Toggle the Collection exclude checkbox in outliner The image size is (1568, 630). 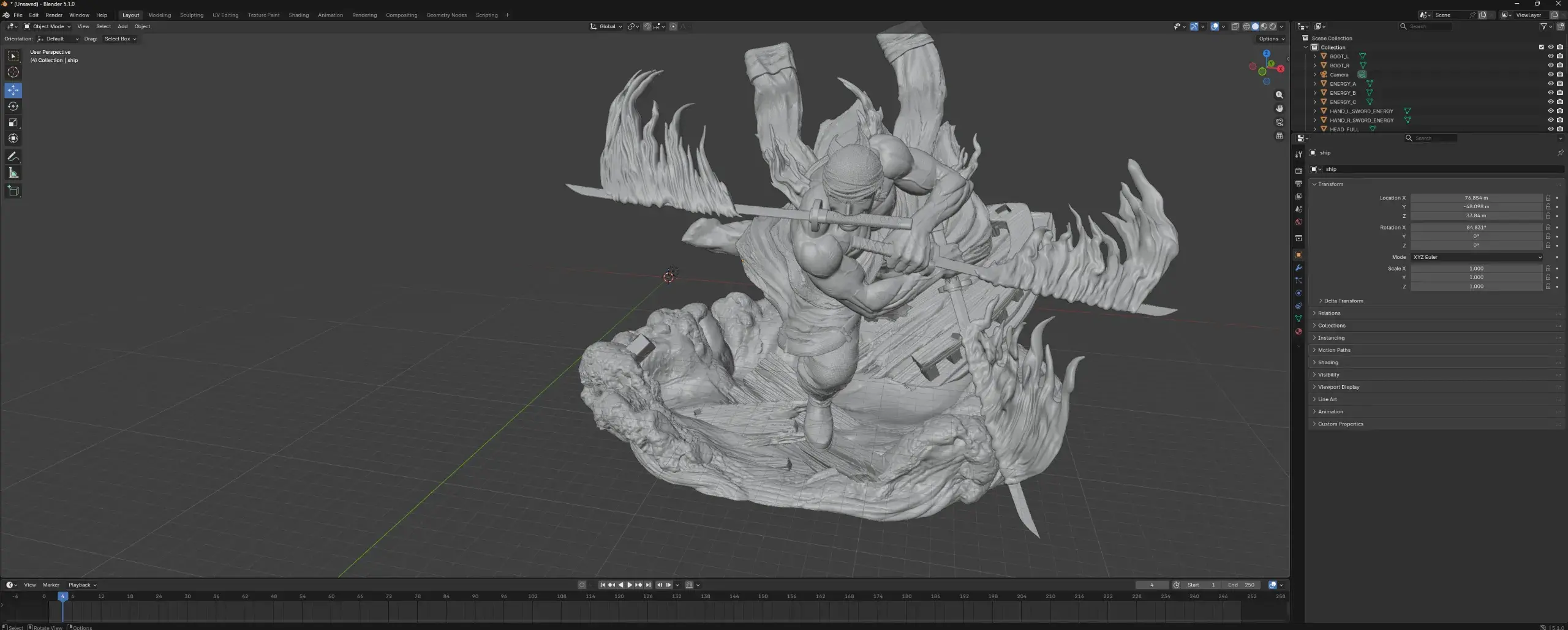[x=1542, y=47]
